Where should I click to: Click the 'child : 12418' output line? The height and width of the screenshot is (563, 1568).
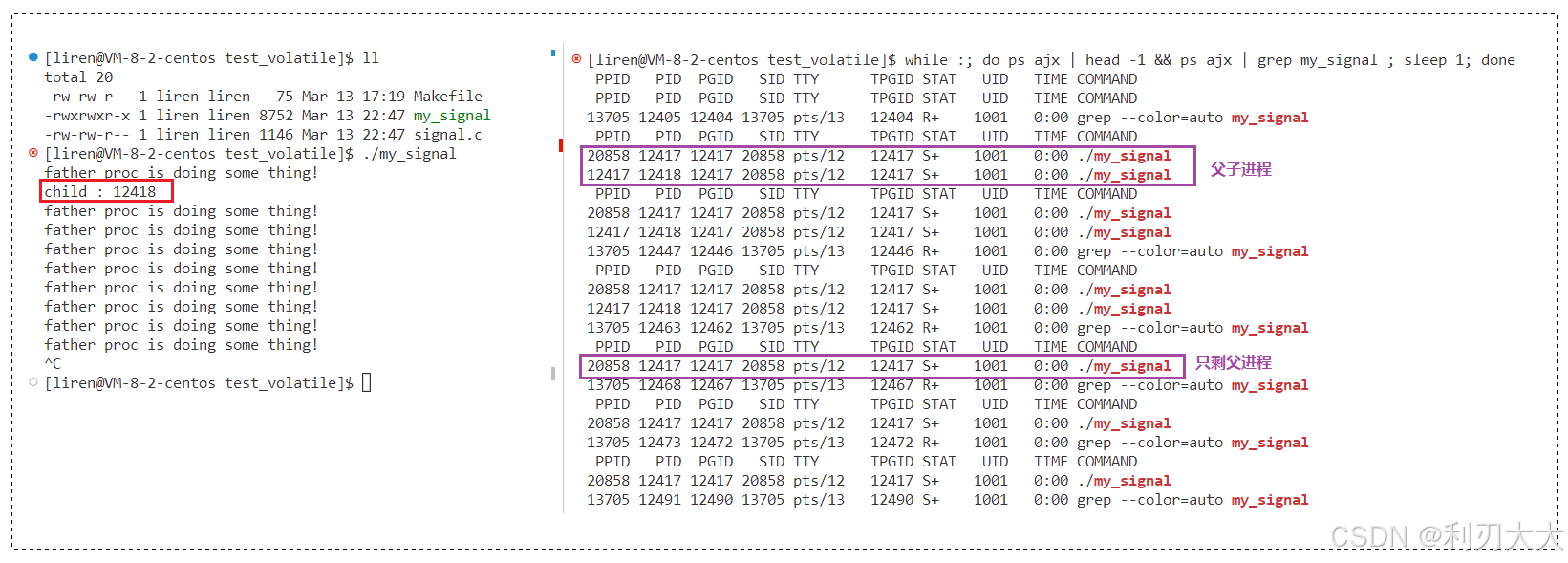click(x=100, y=192)
